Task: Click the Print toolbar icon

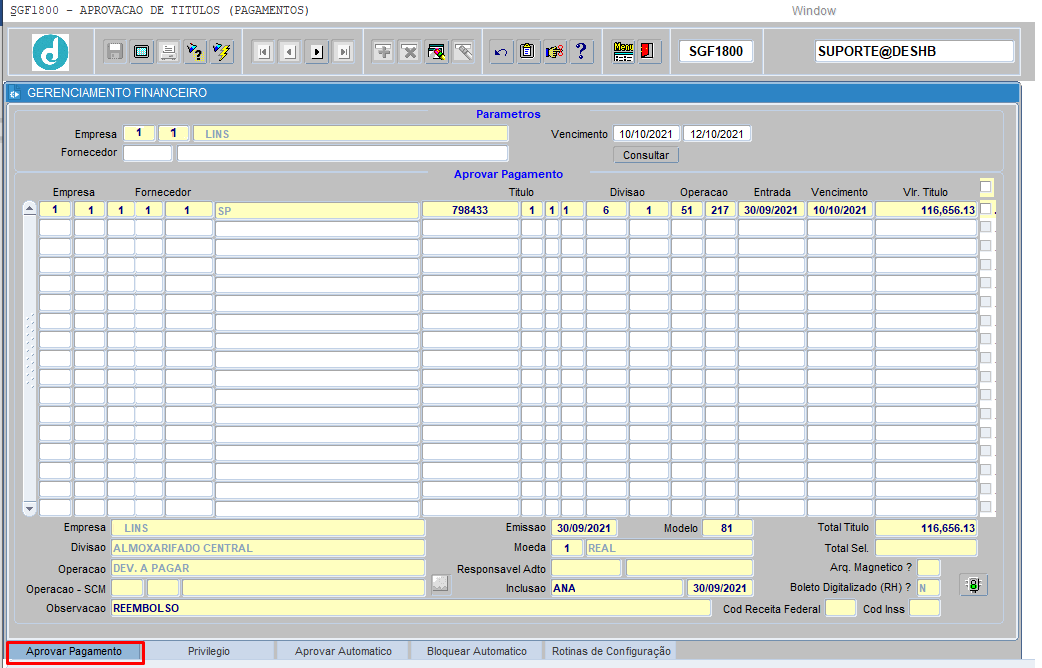Action: pos(168,52)
